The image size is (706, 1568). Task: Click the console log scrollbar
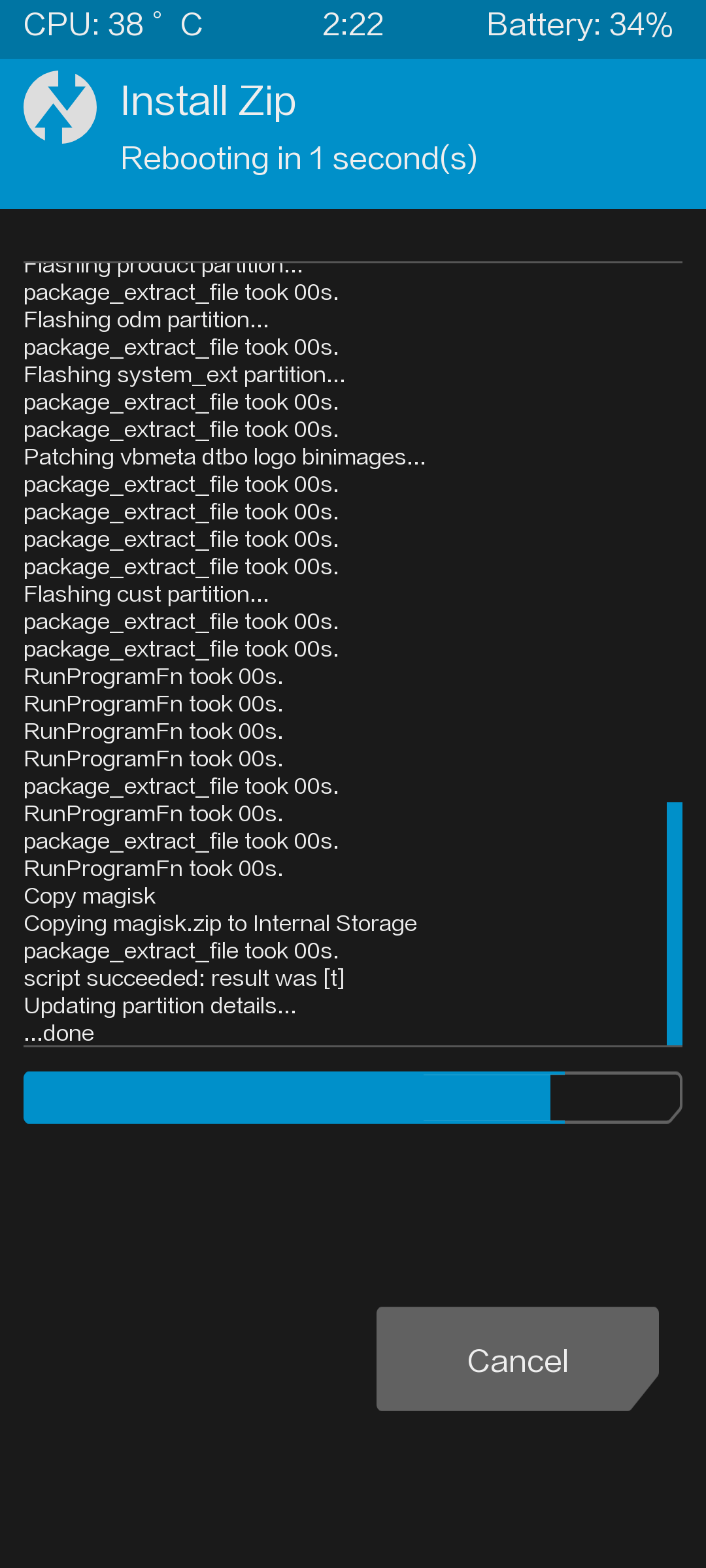click(674, 924)
